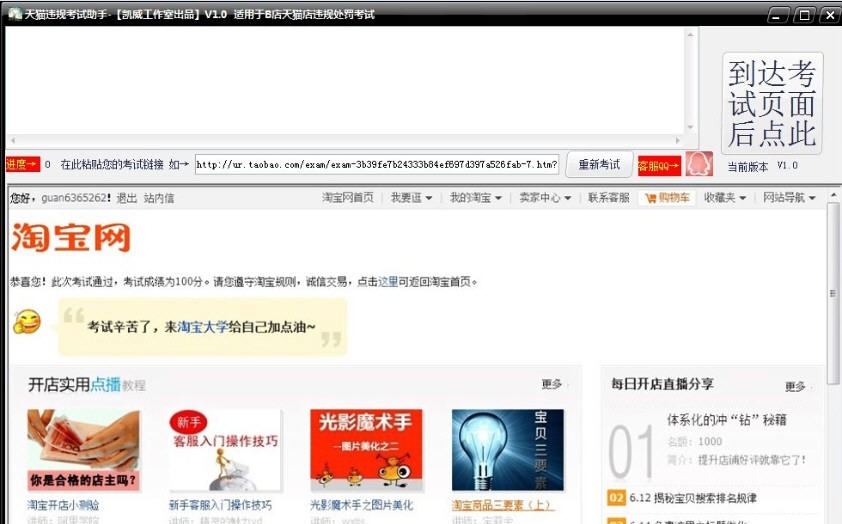Open the light bulb 宝贝三要素 thumbnail
Screen dimensions: 842x524
tap(508, 450)
